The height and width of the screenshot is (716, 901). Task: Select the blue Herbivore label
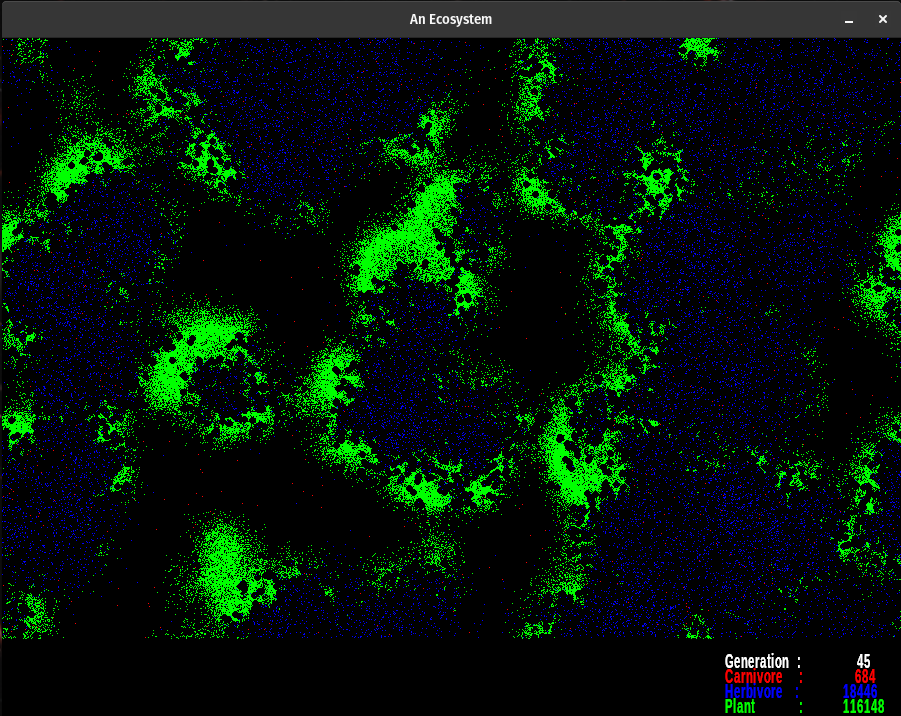(x=753, y=692)
